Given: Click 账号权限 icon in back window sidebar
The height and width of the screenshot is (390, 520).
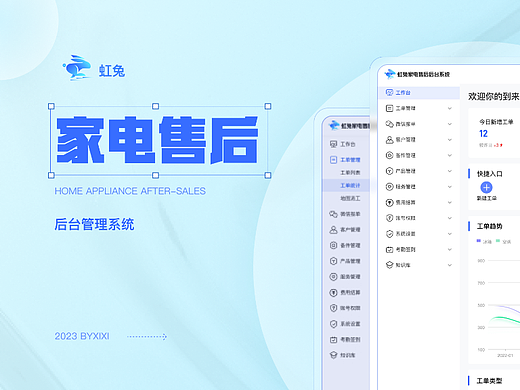Looking at the screenshot, I should [x=333, y=308].
